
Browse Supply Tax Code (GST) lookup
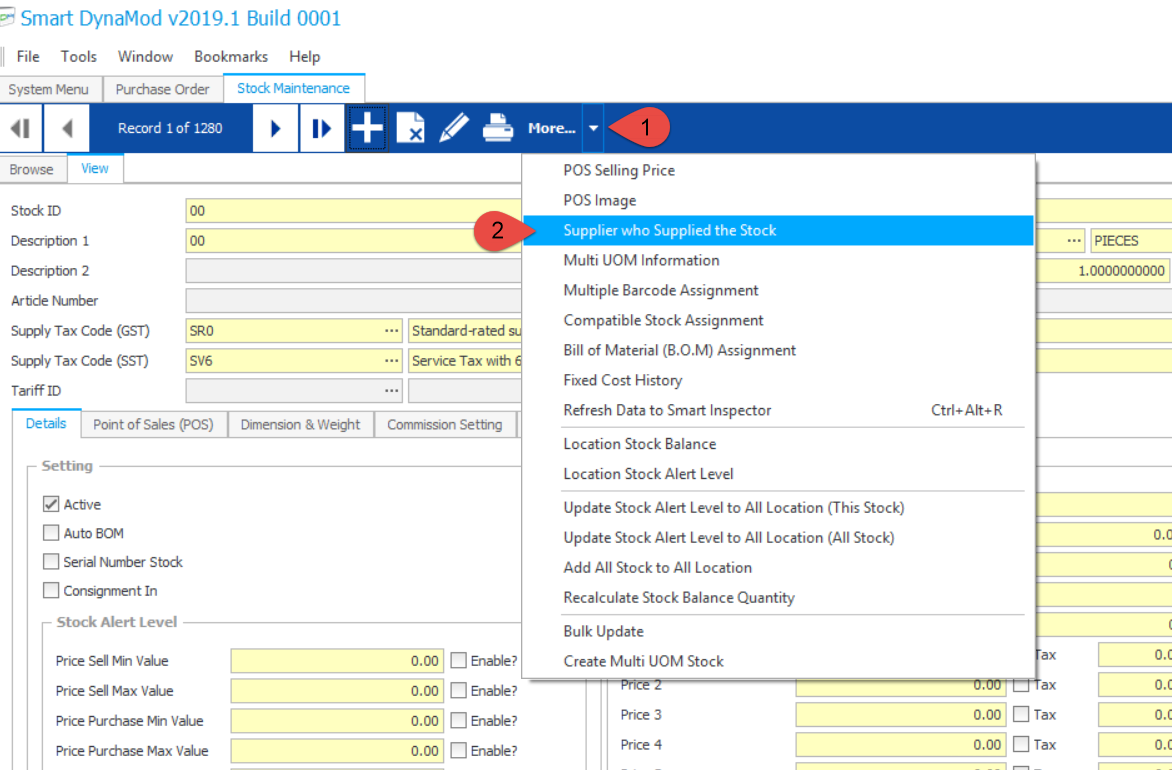pyautogui.click(x=392, y=330)
